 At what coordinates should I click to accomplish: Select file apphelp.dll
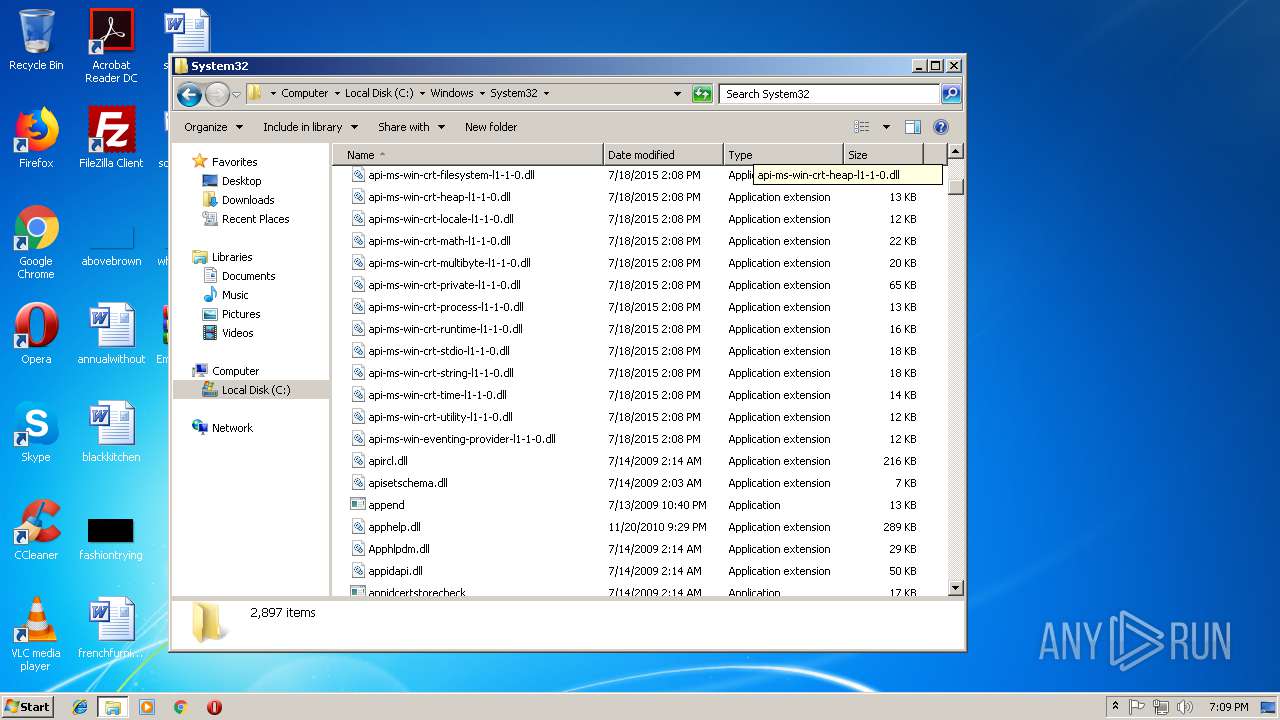coord(394,527)
